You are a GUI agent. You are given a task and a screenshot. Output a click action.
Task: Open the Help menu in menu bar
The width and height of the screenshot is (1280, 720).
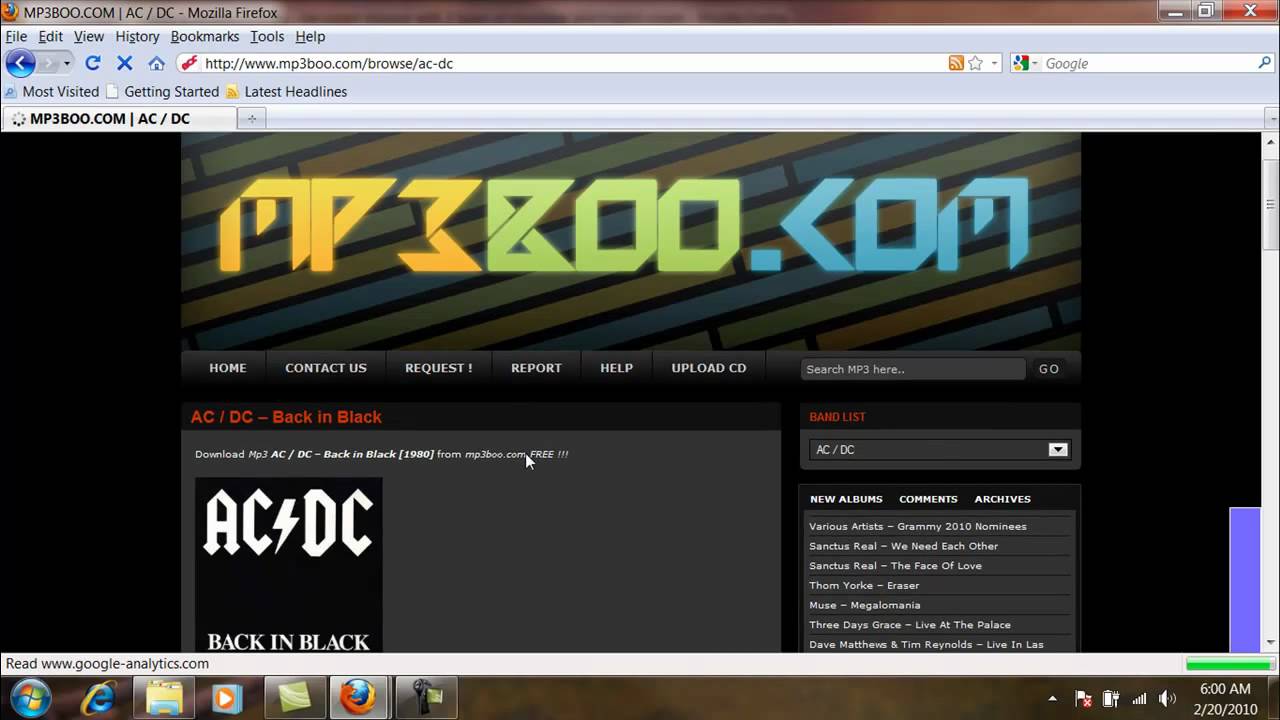point(310,36)
